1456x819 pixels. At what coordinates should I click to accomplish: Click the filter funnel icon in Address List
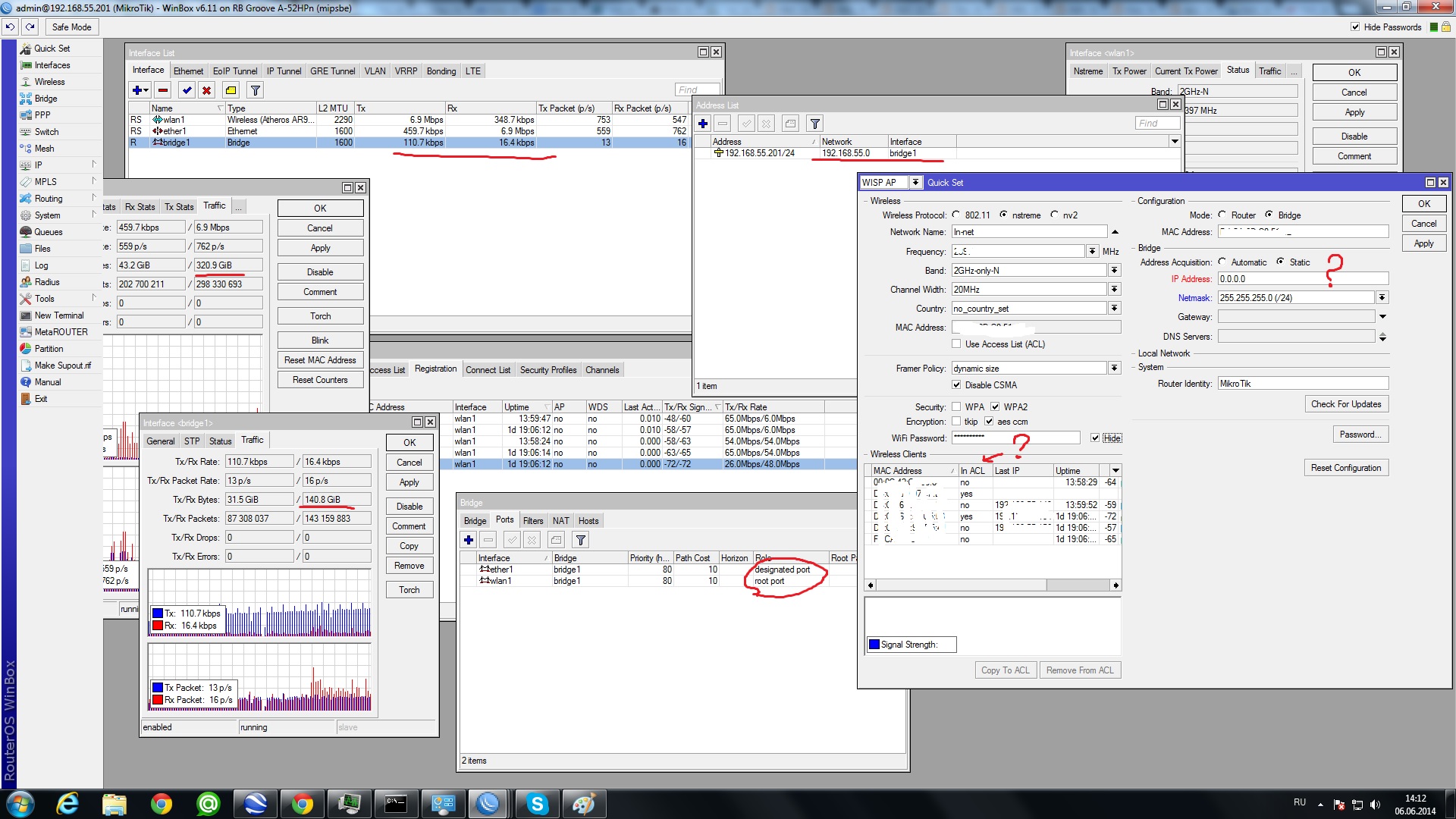point(814,124)
